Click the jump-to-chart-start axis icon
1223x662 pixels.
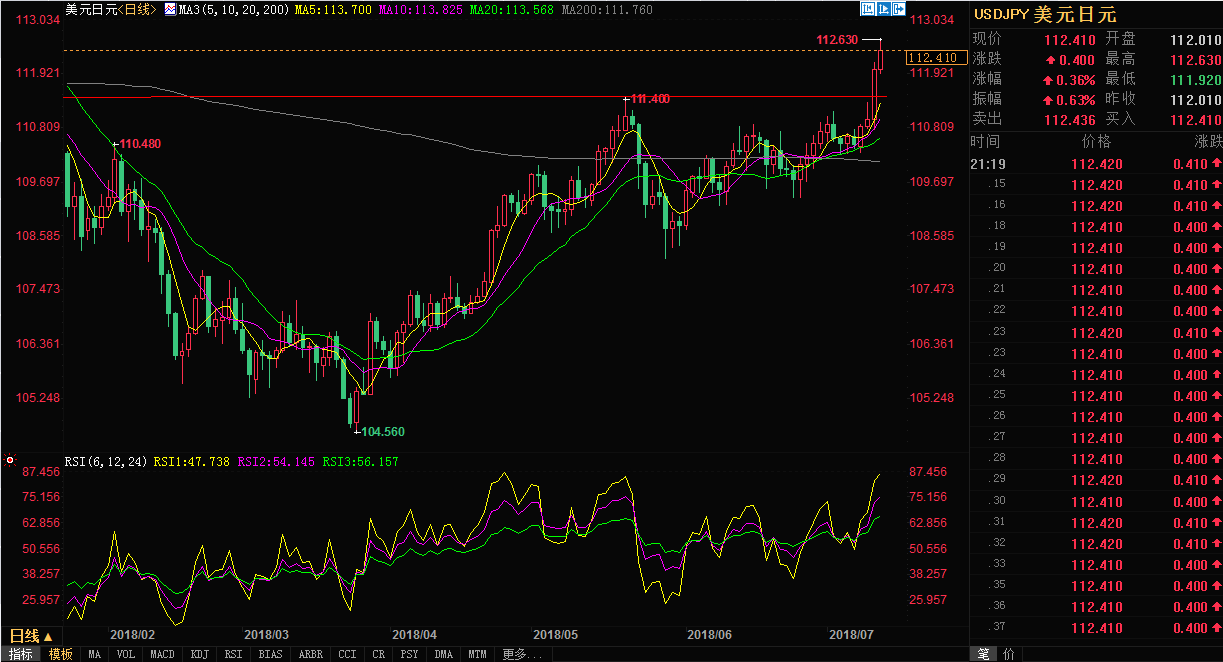point(868,9)
